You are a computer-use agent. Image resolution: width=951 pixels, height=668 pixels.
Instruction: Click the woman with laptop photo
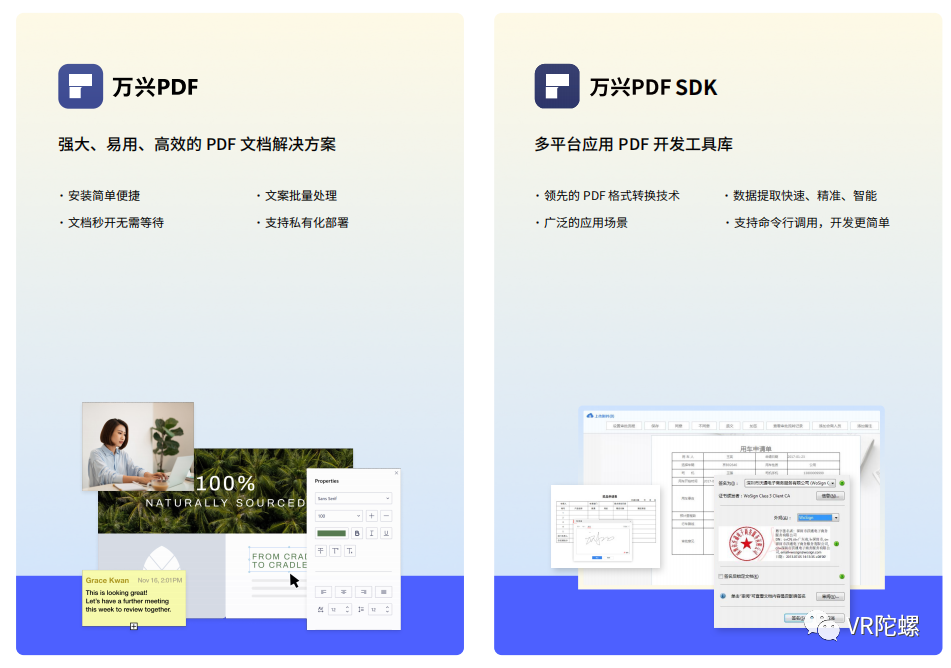138,446
